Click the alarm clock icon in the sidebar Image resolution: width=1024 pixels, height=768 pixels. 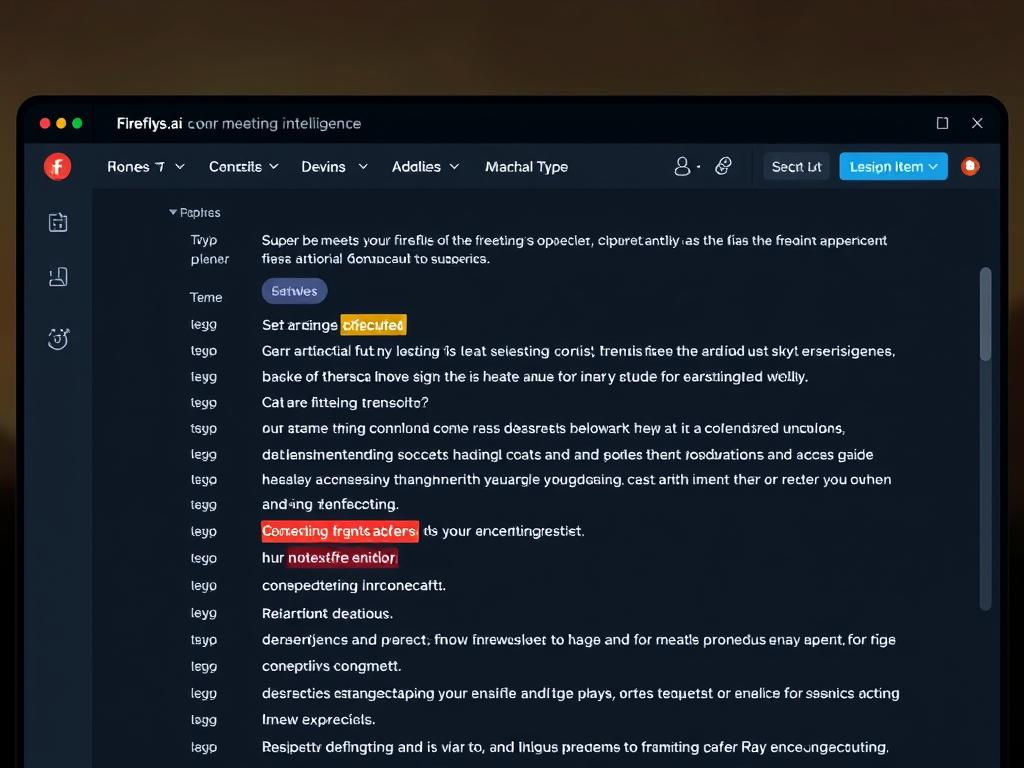click(x=57, y=339)
